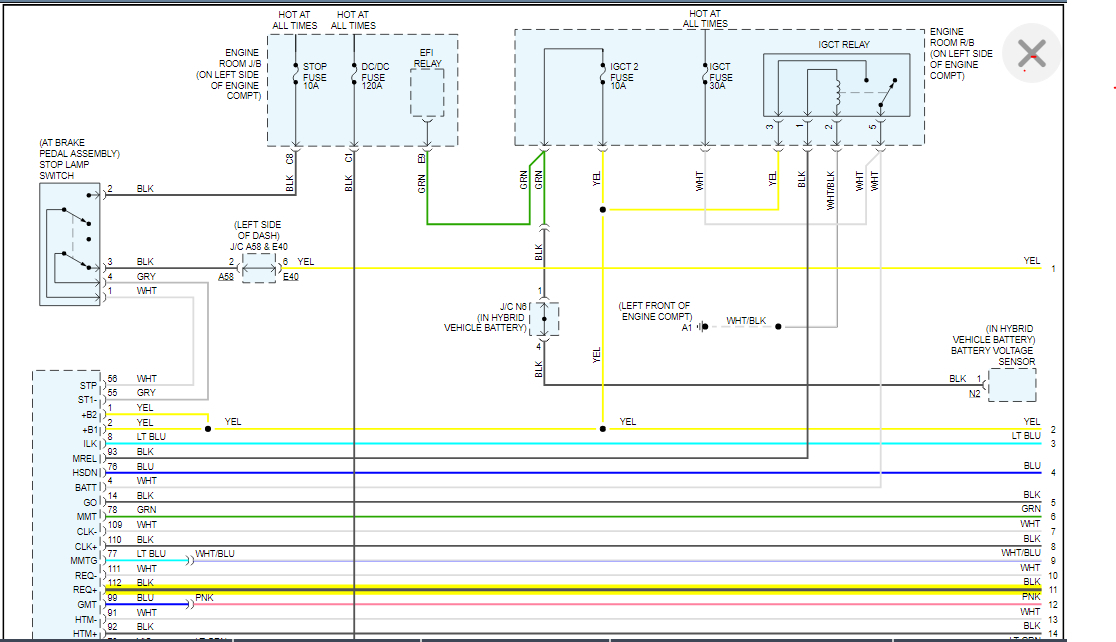Click the IGCT 30A fuse symbol

point(705,73)
